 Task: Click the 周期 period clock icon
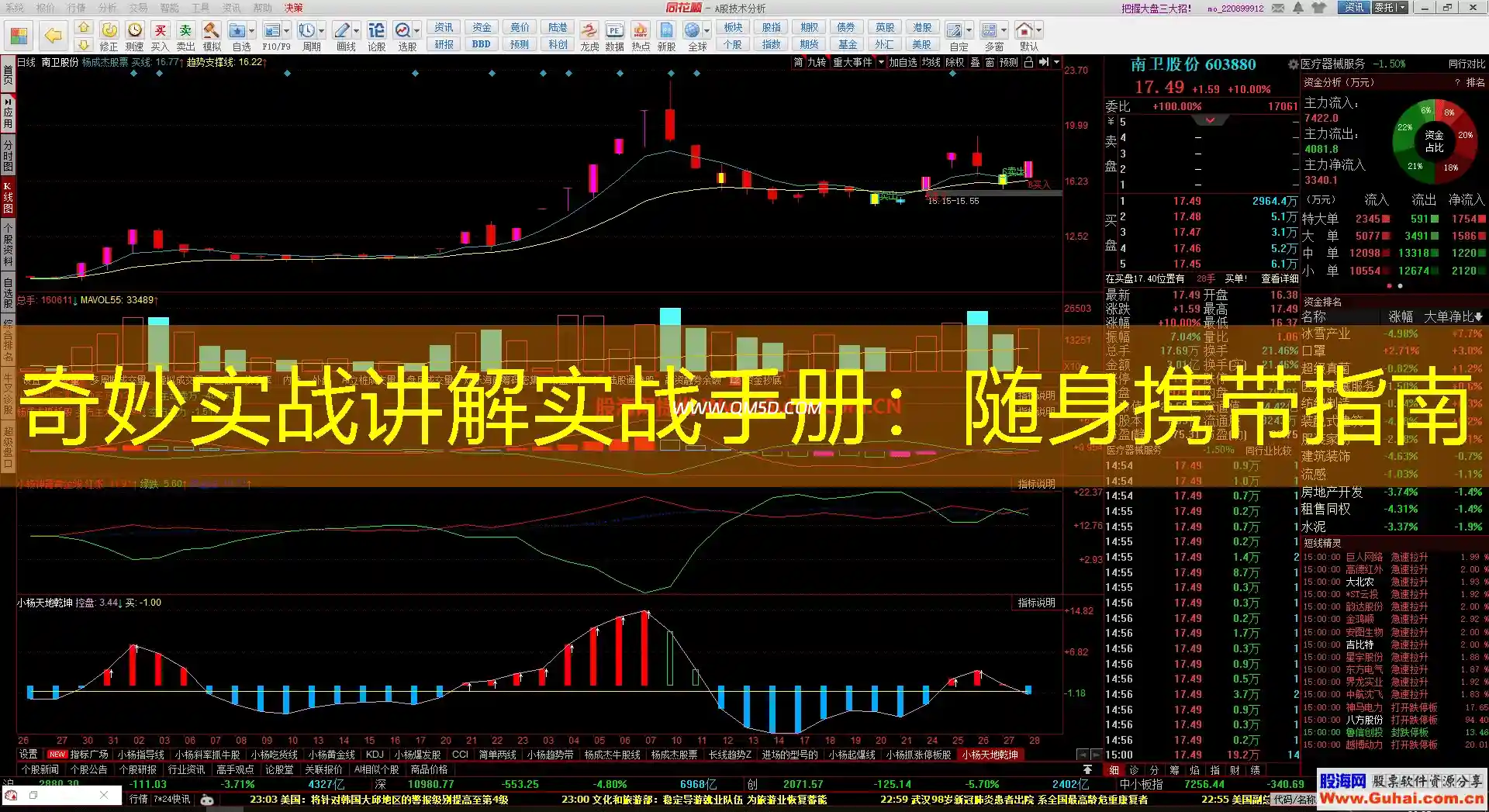pos(307,30)
